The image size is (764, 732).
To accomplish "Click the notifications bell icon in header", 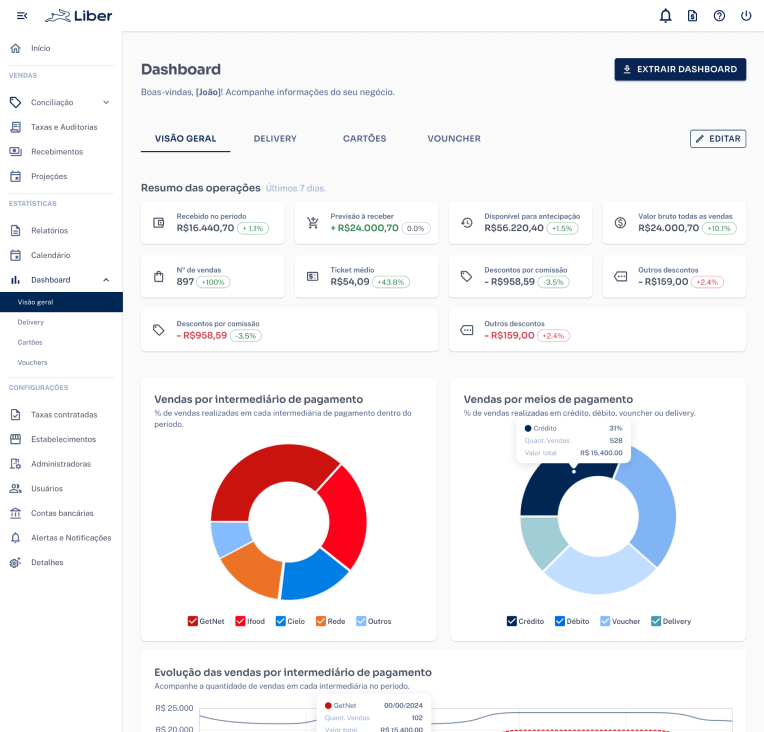I will 666,16.
